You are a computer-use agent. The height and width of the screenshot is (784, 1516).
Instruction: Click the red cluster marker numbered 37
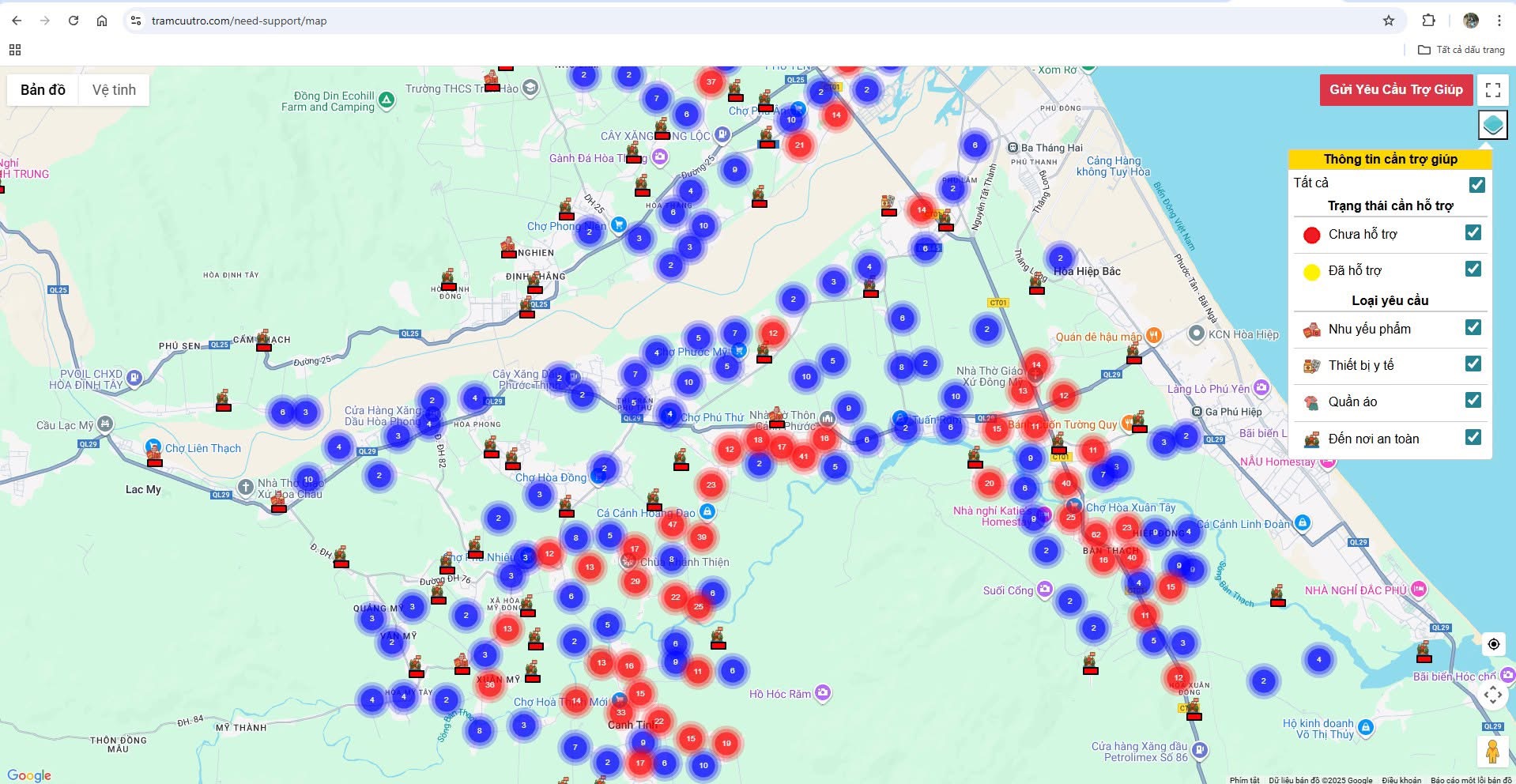(x=711, y=81)
